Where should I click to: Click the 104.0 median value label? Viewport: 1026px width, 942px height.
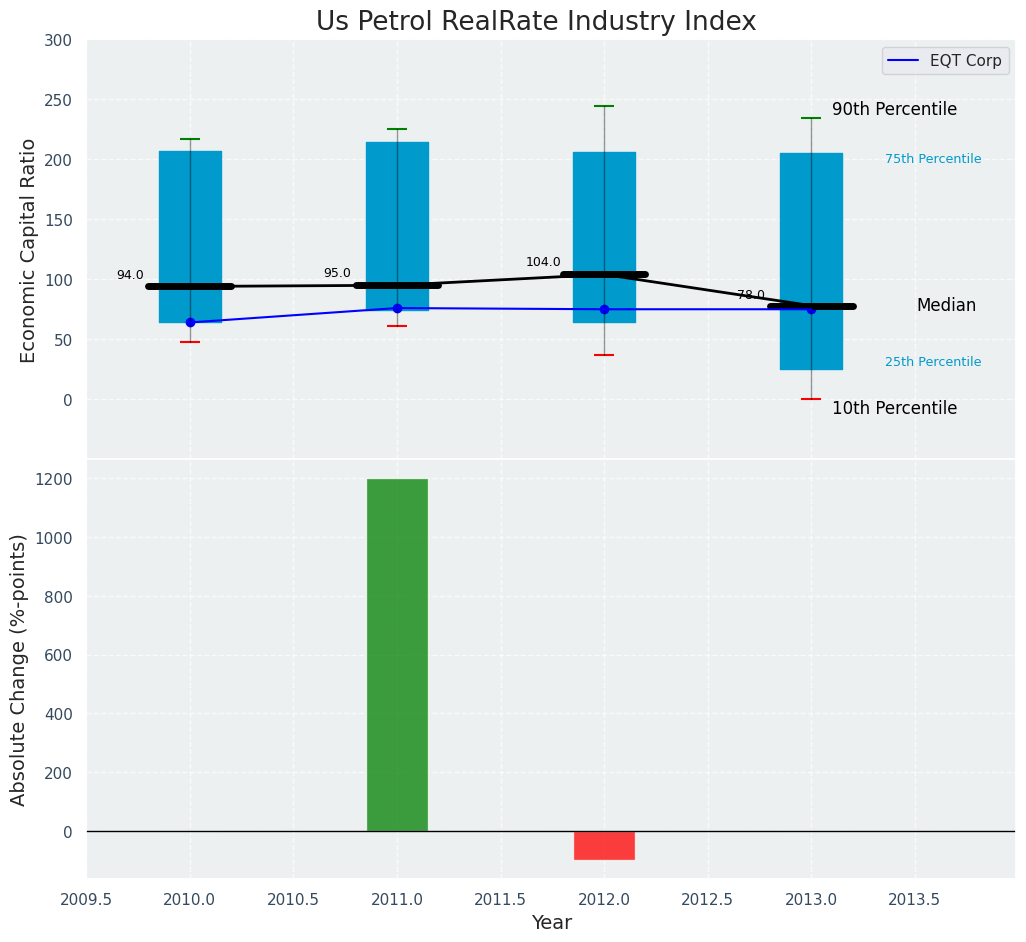[543, 262]
